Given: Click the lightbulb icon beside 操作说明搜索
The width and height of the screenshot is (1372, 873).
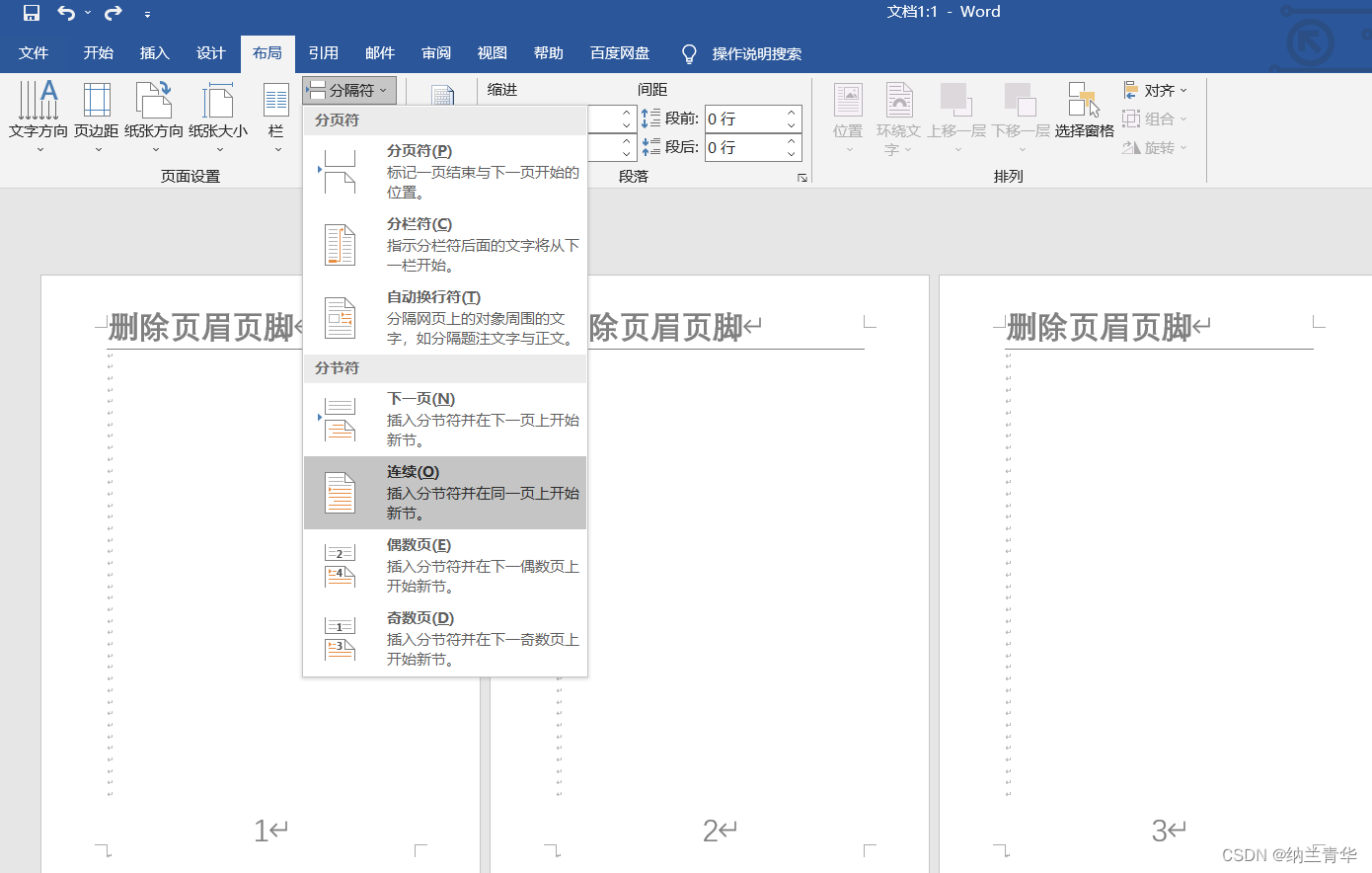Looking at the screenshot, I should 689,53.
